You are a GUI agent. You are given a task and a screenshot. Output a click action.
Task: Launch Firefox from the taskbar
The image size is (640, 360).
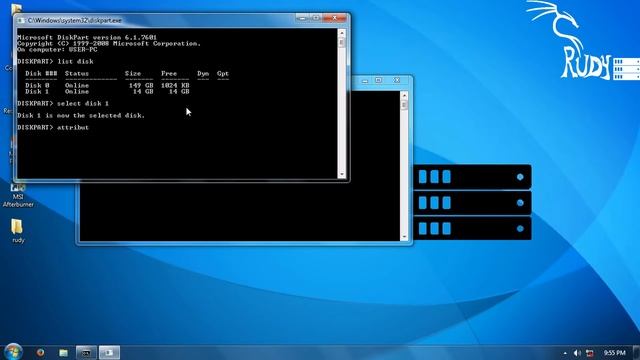40,352
